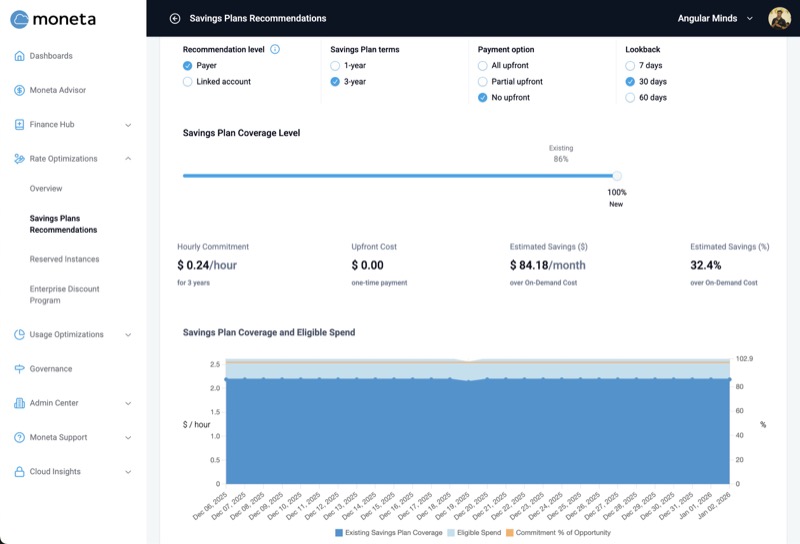Open the Overview link under Rate Optimizations

(46, 189)
